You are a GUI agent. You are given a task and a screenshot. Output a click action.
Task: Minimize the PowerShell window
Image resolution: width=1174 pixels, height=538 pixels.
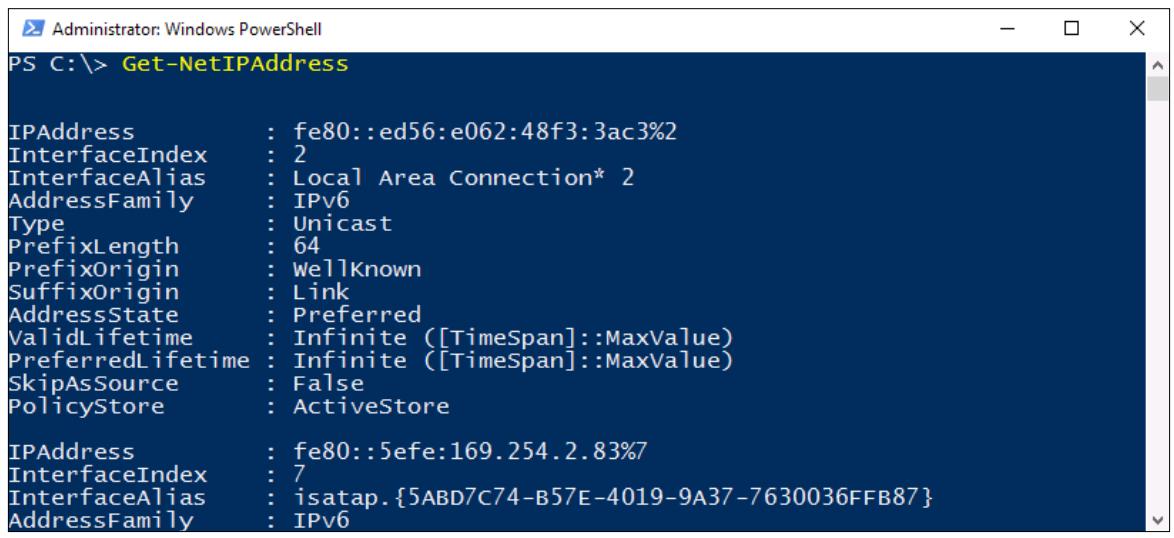[1008, 29]
